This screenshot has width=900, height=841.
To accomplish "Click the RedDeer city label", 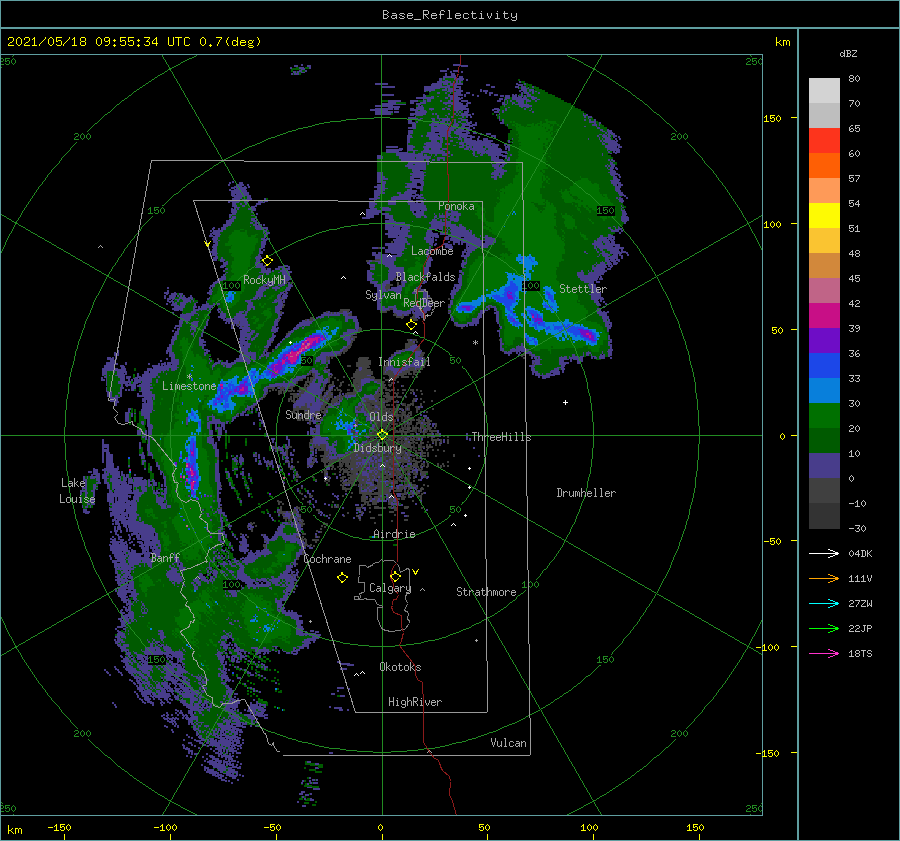I will 424,303.
